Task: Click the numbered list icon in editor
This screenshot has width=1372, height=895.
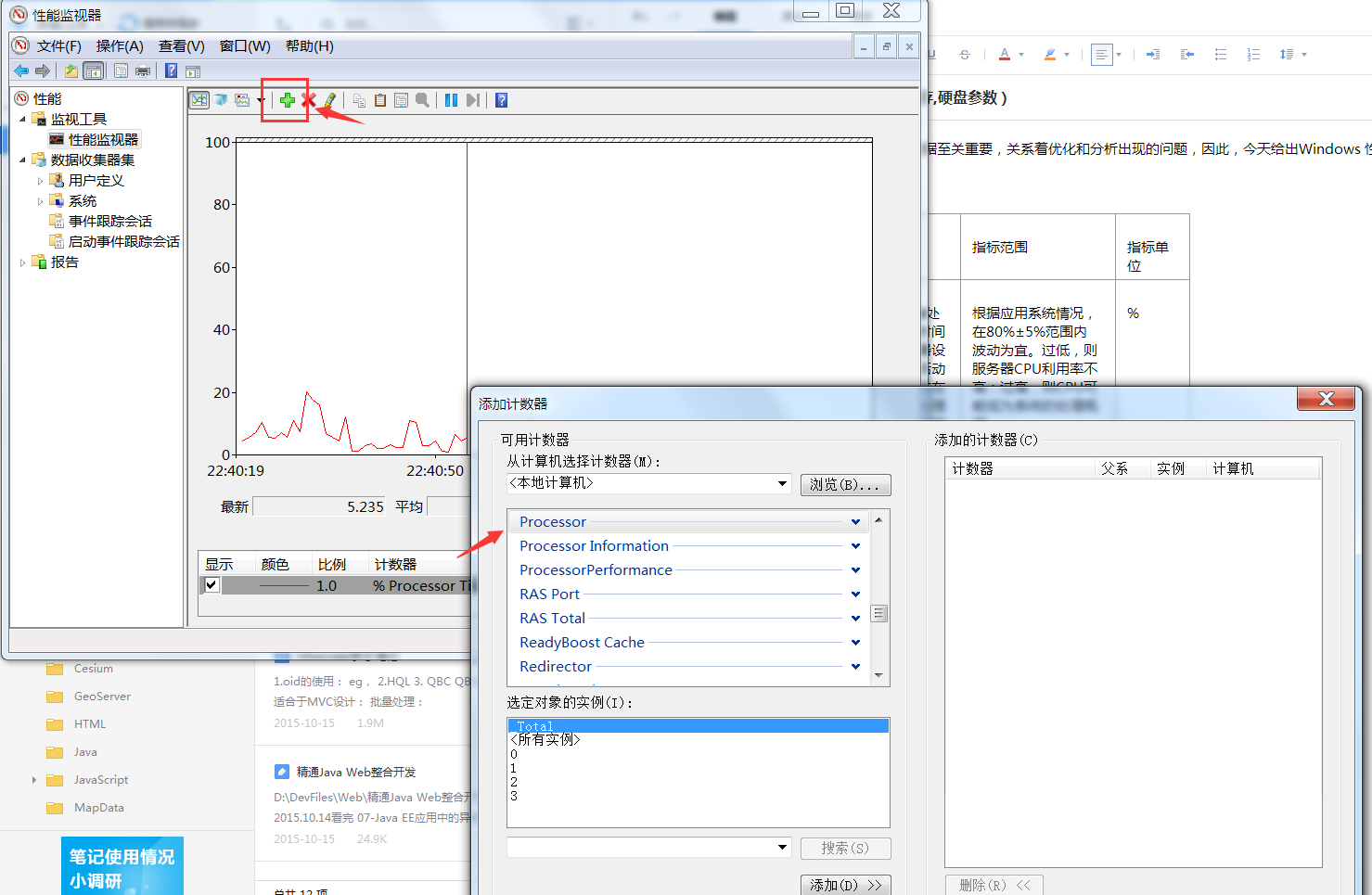Action: click(x=1254, y=55)
